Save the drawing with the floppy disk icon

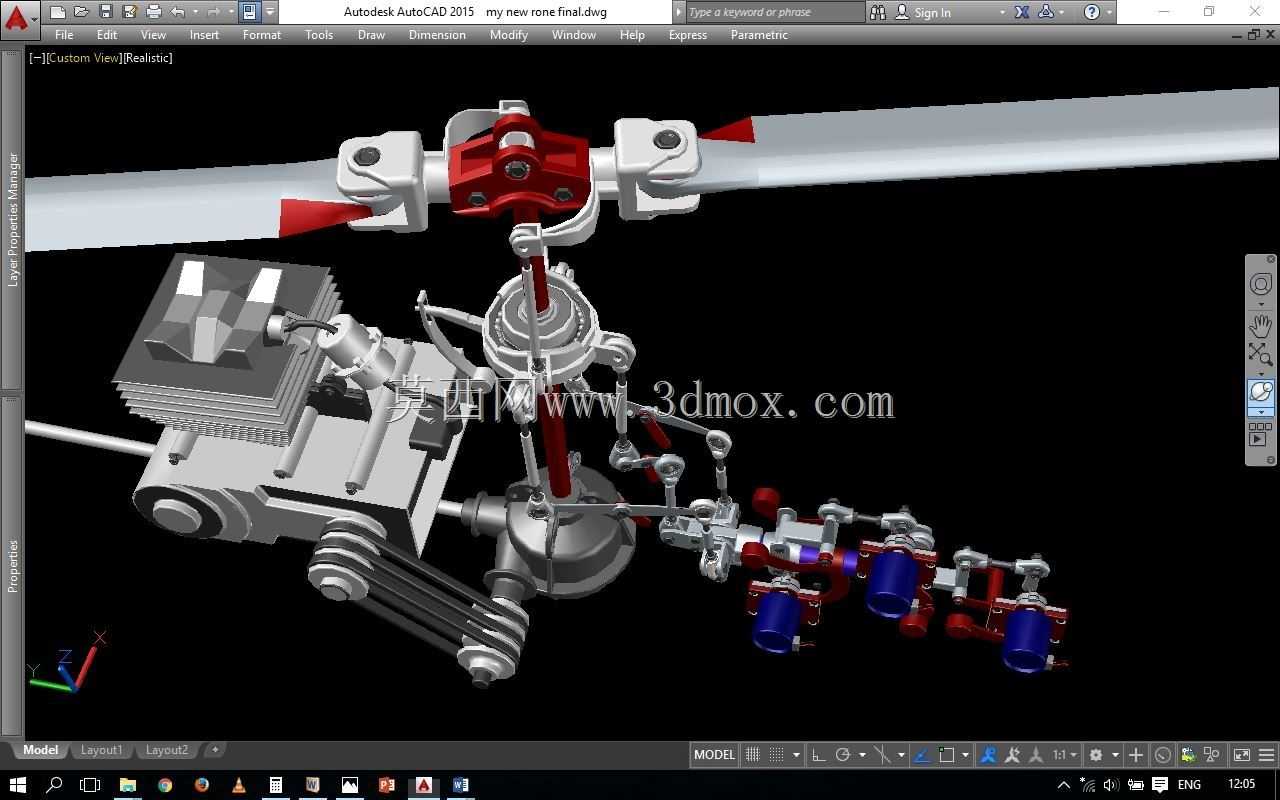click(105, 12)
